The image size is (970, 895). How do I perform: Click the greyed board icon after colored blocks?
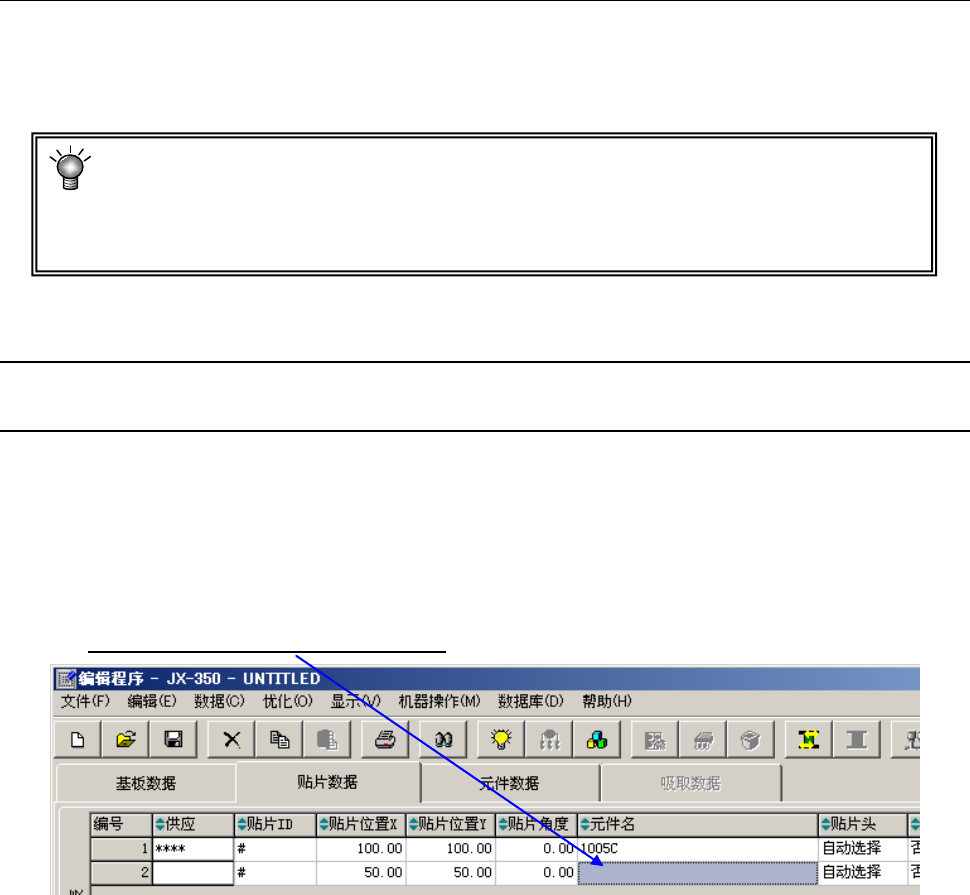[x=655, y=739]
